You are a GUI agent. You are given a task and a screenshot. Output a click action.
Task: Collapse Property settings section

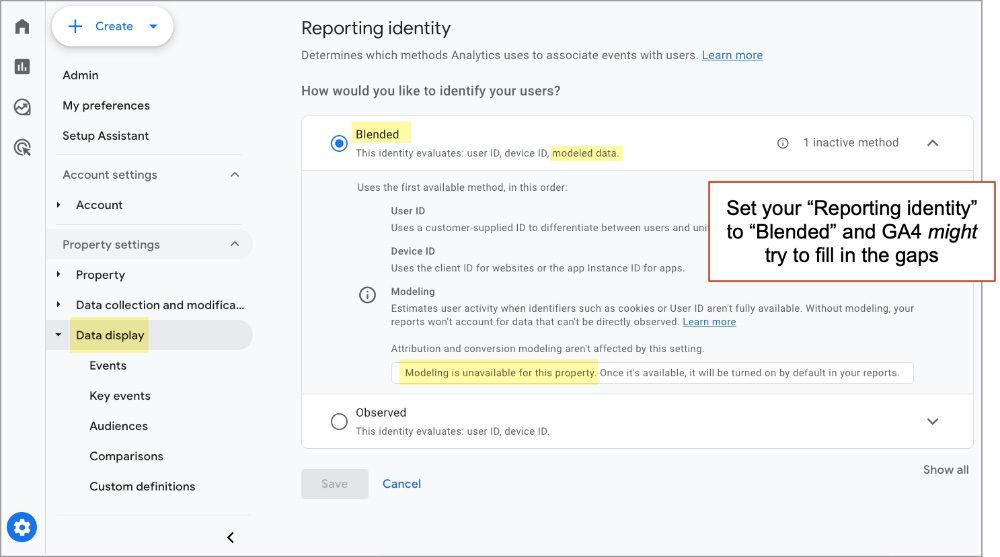point(235,244)
